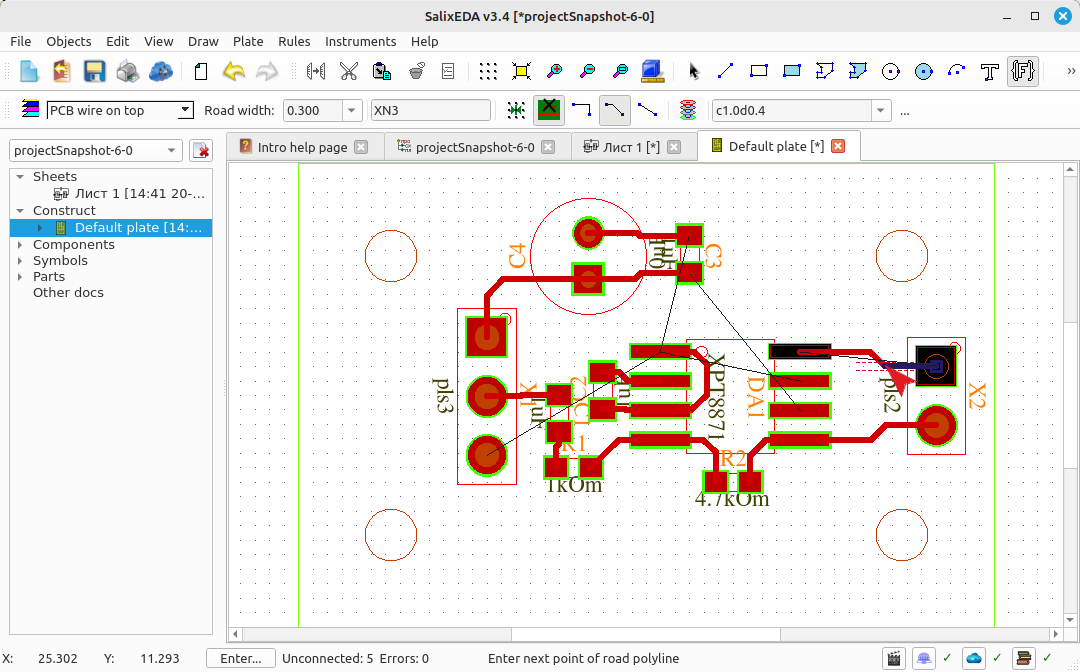Image resolution: width=1080 pixels, height=672 pixels.
Task: Print the current document
Action: (127, 71)
